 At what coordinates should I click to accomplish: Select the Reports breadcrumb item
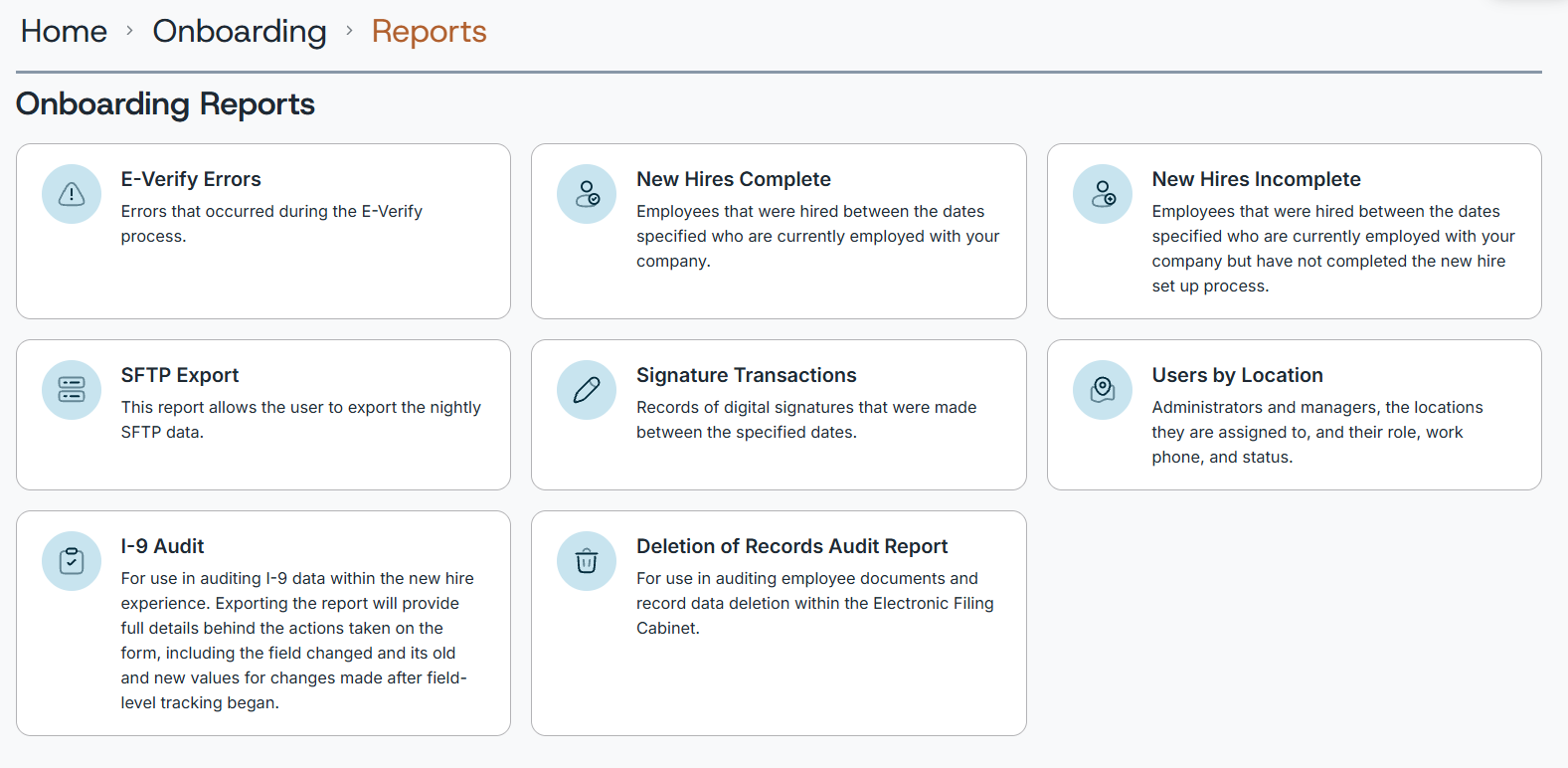[430, 32]
